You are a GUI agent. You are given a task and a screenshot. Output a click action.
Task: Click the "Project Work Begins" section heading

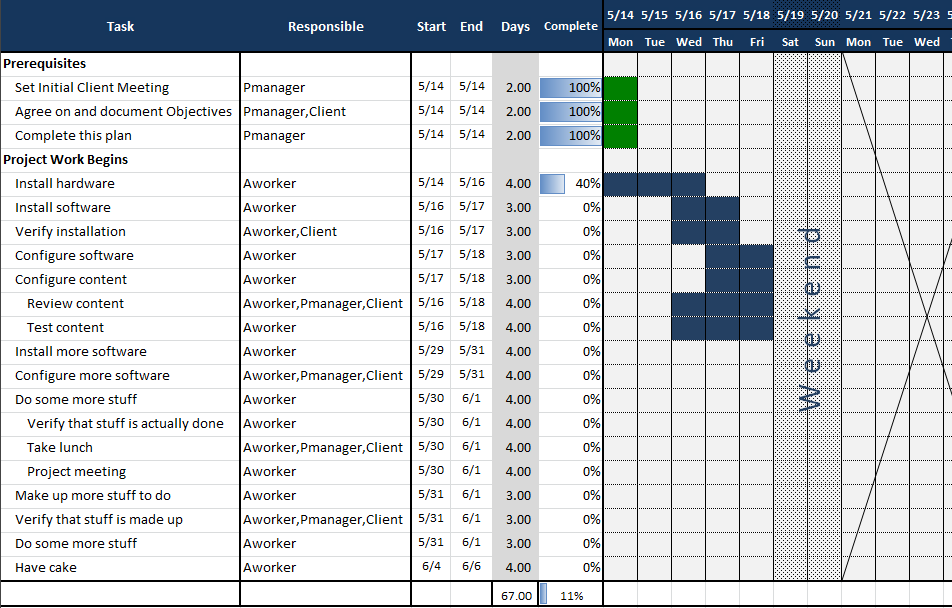pos(65,160)
